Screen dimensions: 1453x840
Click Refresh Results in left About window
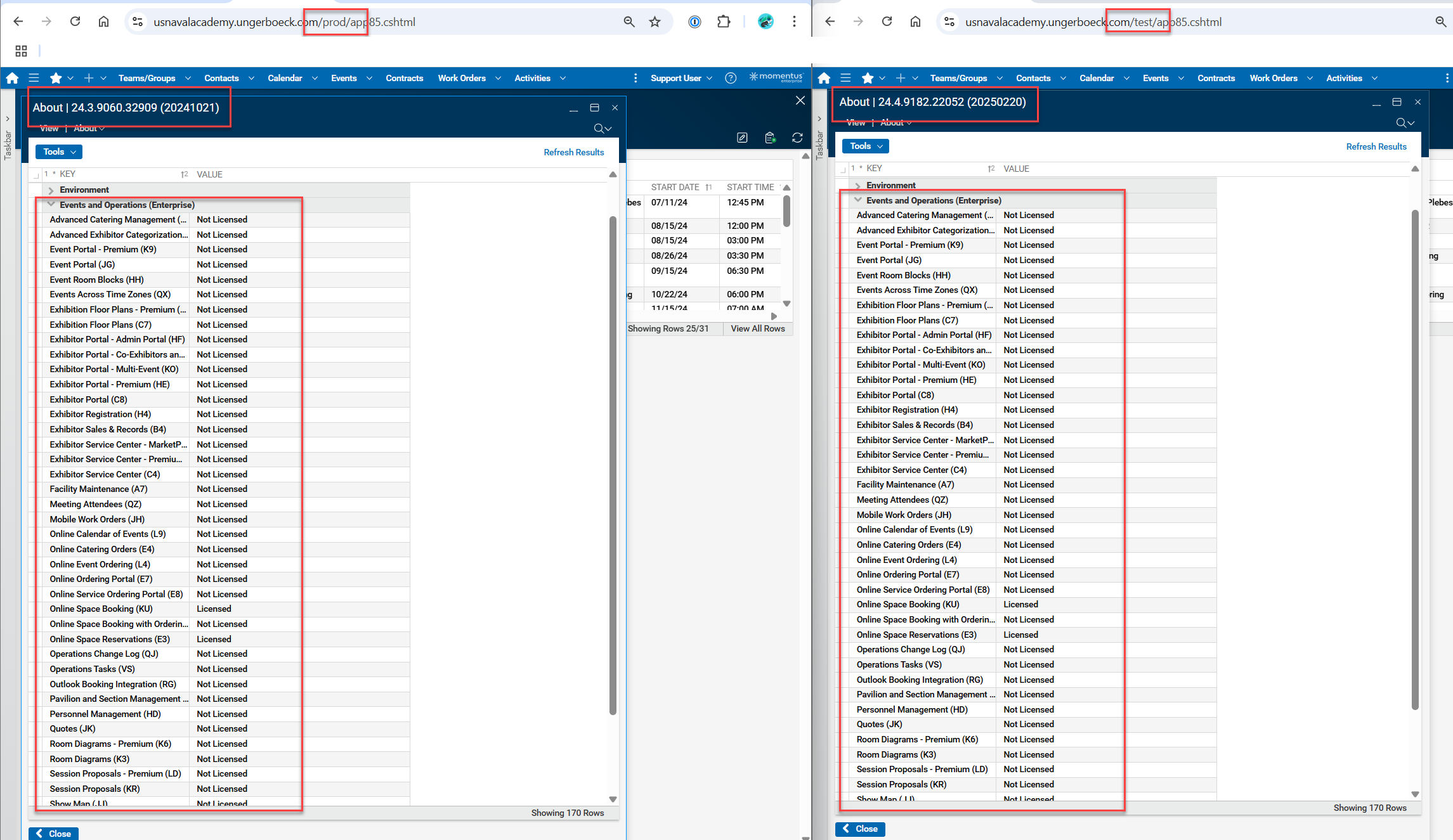tap(574, 152)
